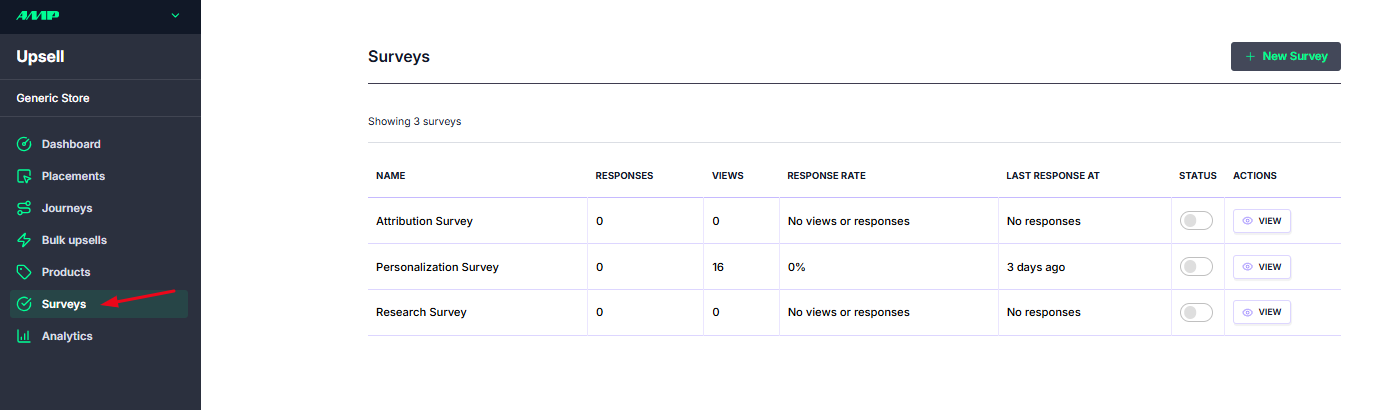Image resolution: width=1374 pixels, height=410 pixels.
Task: Click the RESPONSES column header
Action: (x=624, y=176)
